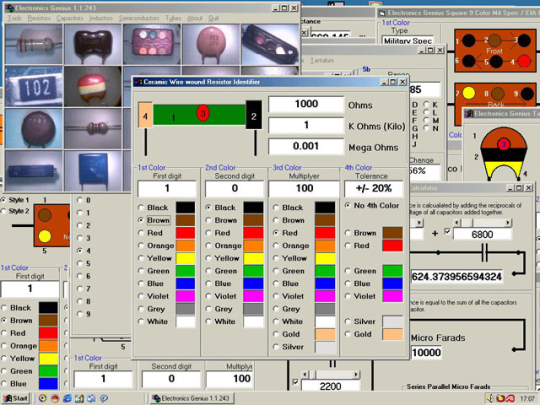
Task: Click the yellow swatch in 2nd Color
Action: point(253,258)
